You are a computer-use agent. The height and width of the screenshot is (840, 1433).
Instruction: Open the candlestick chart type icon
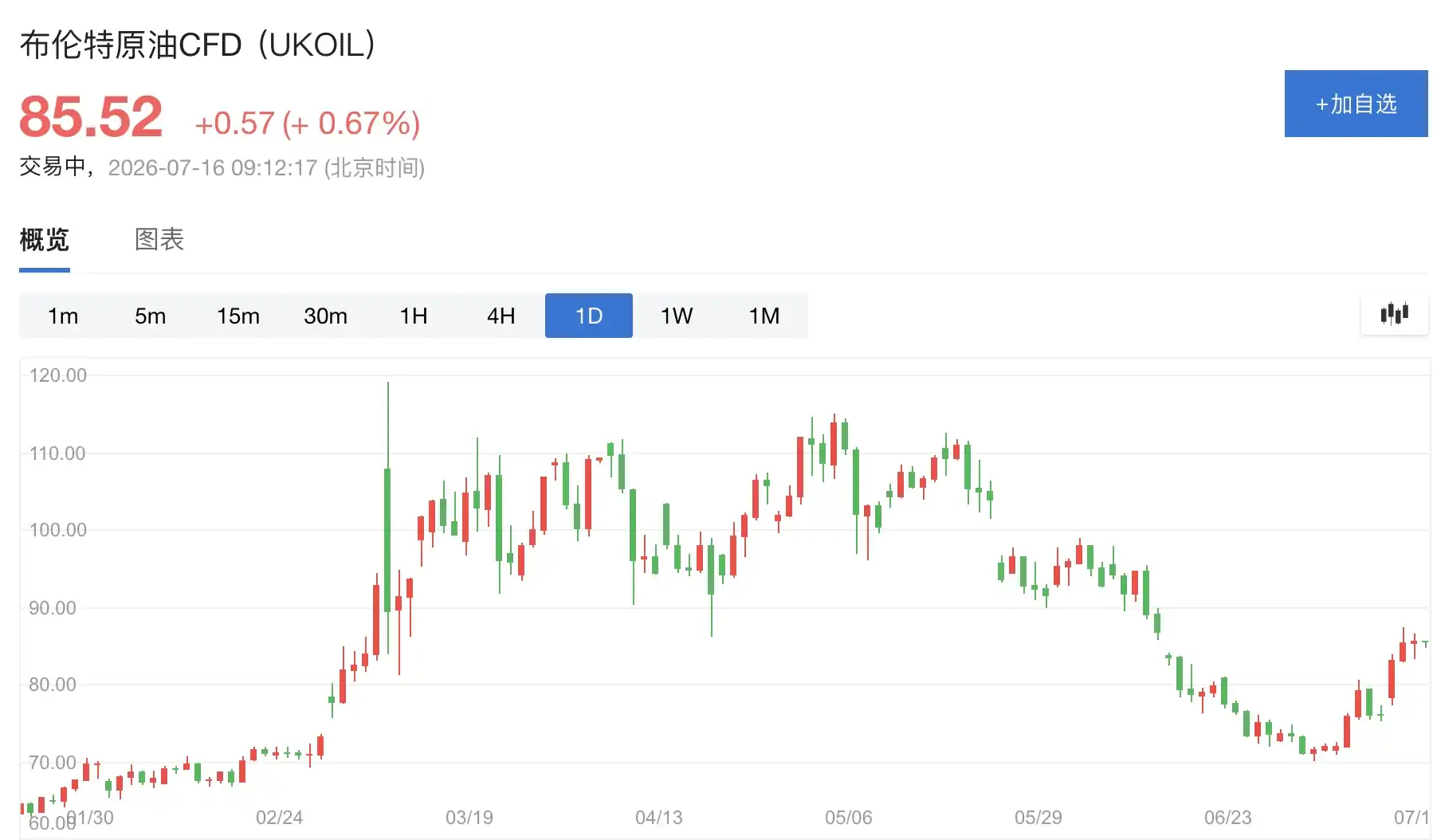point(1394,314)
